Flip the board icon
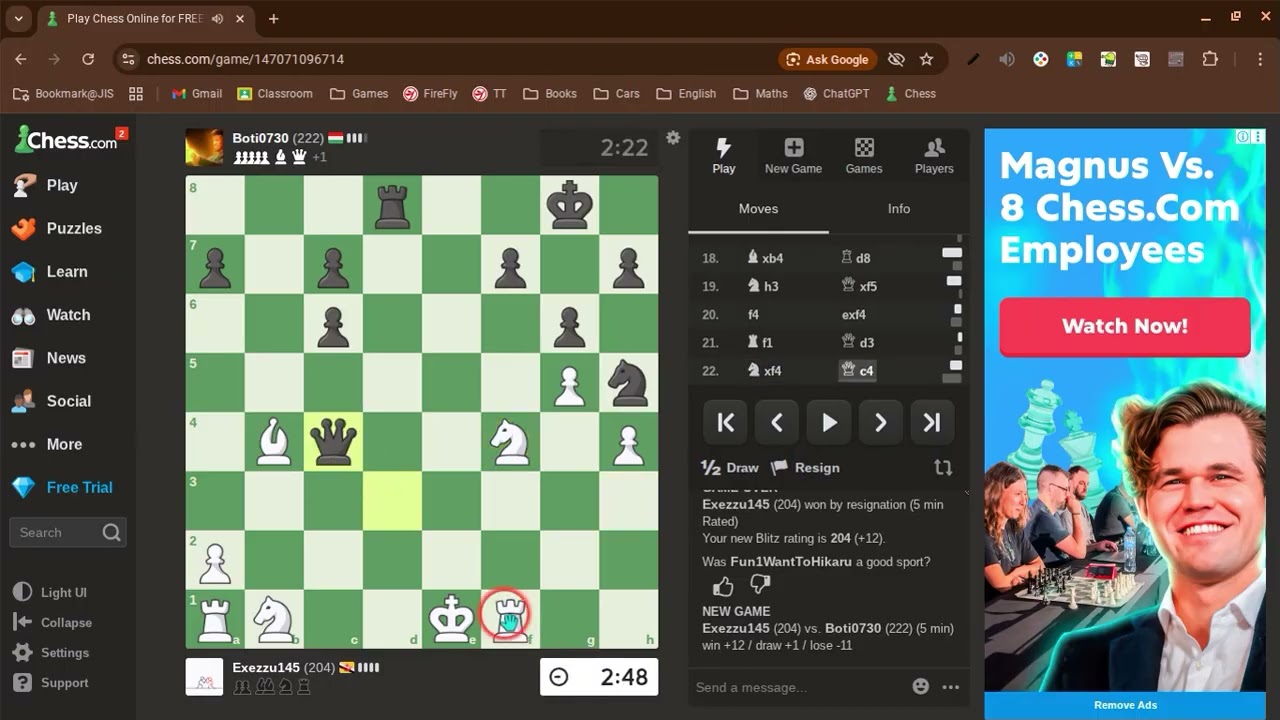The height and width of the screenshot is (720, 1280). click(x=943, y=467)
